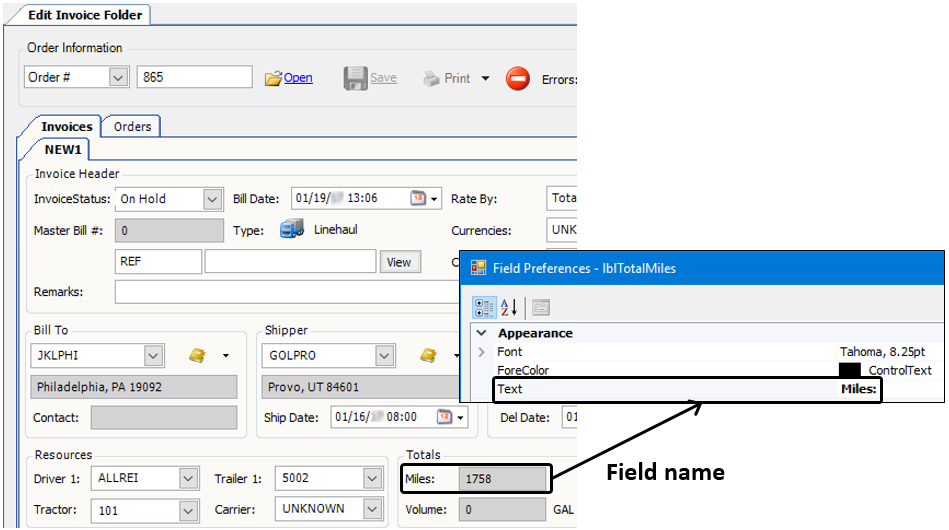Screen dimensions: 949x530
Task: Switch to Categorized view in Field Preferences
Action: tap(484, 307)
